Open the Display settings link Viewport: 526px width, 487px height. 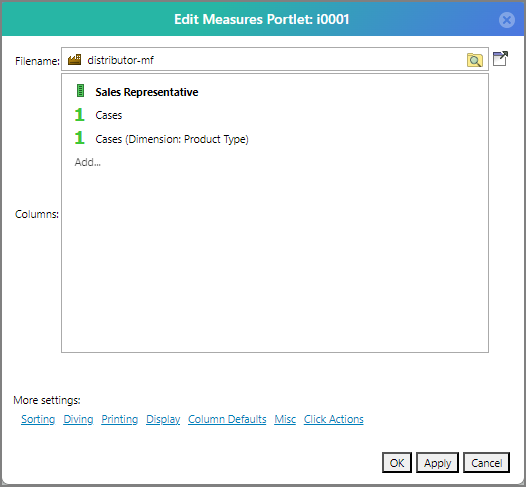click(x=163, y=419)
